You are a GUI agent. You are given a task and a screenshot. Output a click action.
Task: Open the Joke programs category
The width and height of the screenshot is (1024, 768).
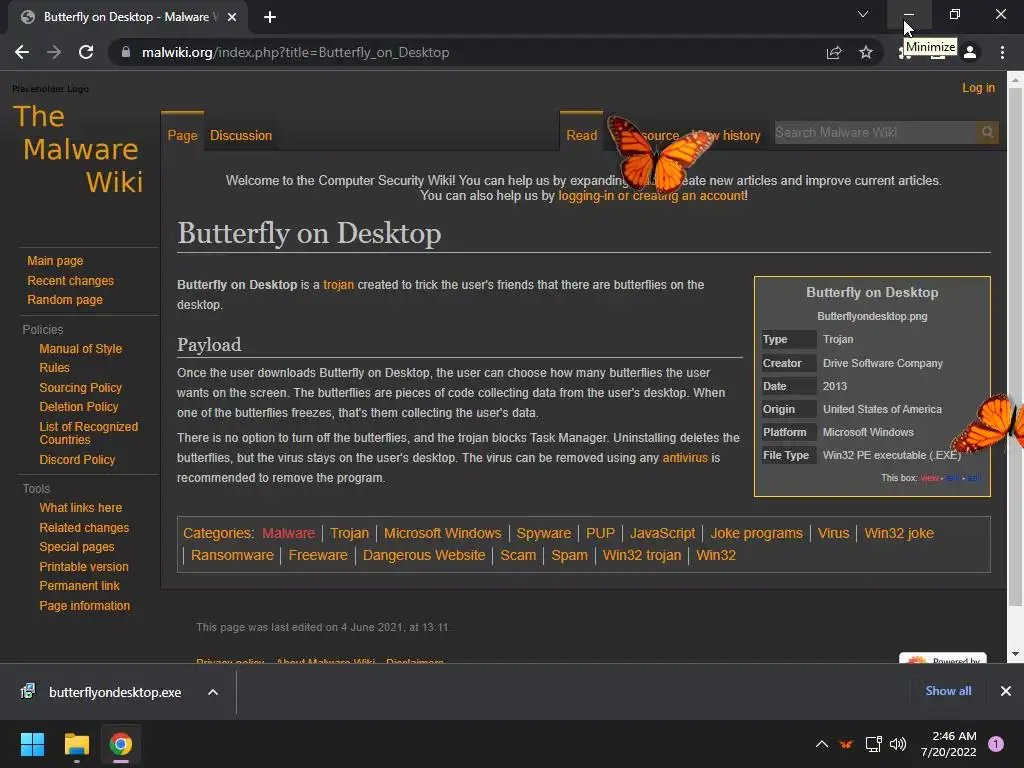pos(756,533)
